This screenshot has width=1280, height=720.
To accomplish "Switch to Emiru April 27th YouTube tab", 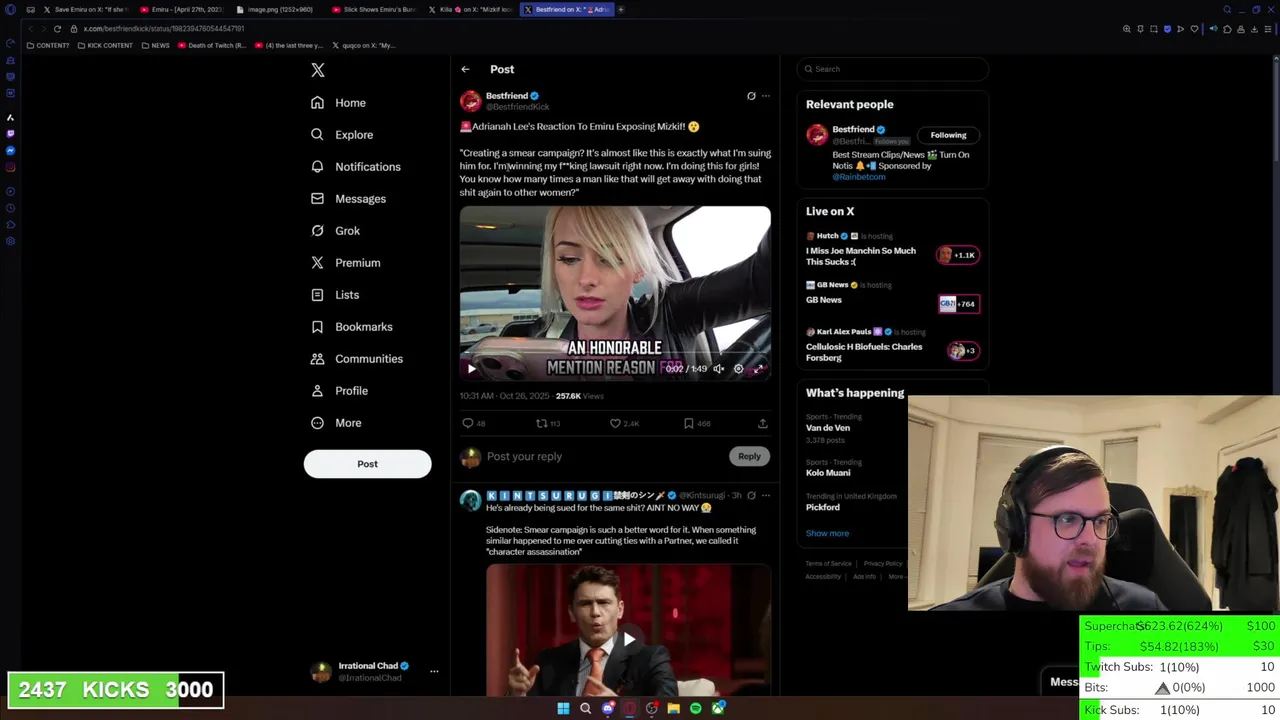I will click(180, 10).
